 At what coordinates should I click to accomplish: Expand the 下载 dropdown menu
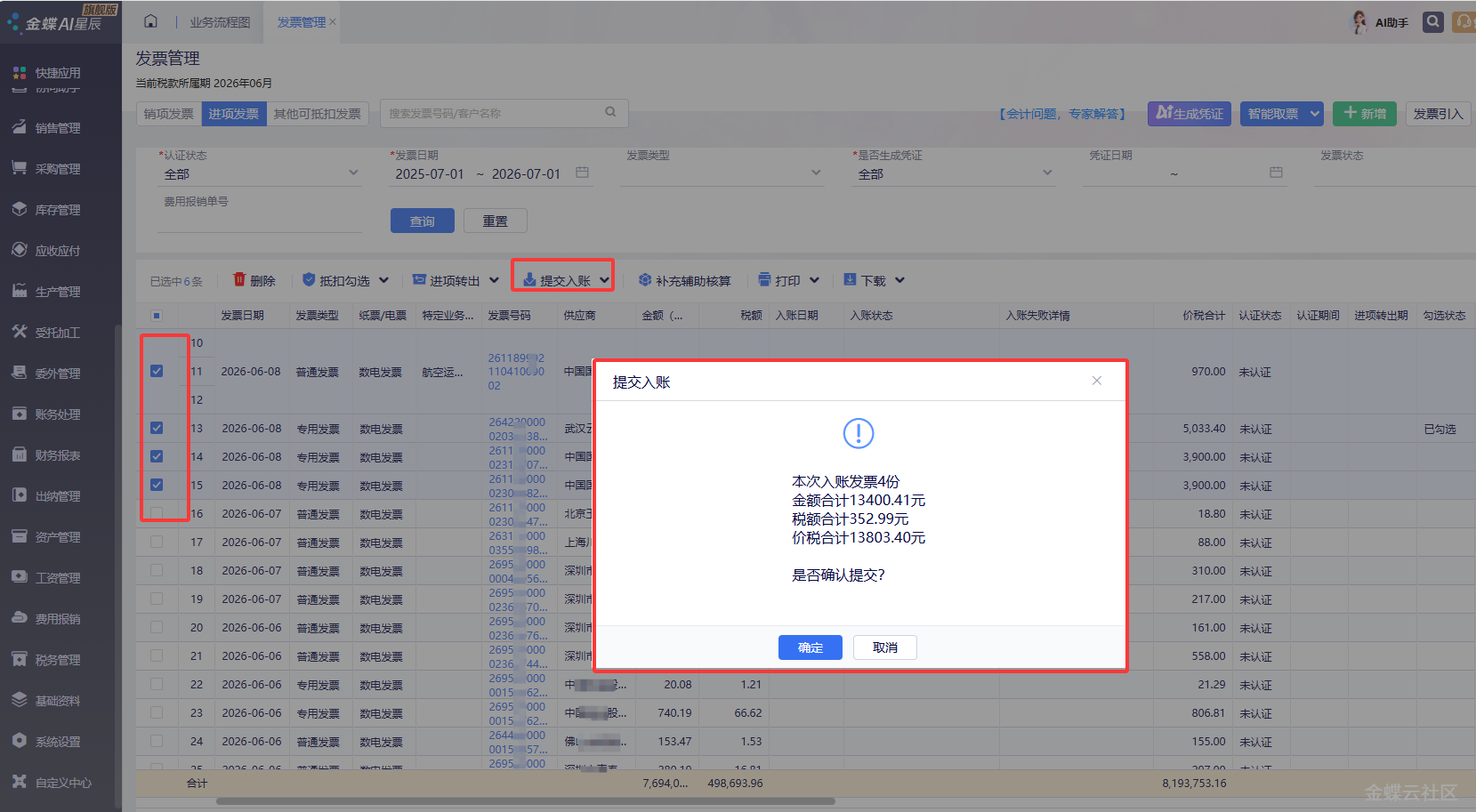point(900,280)
